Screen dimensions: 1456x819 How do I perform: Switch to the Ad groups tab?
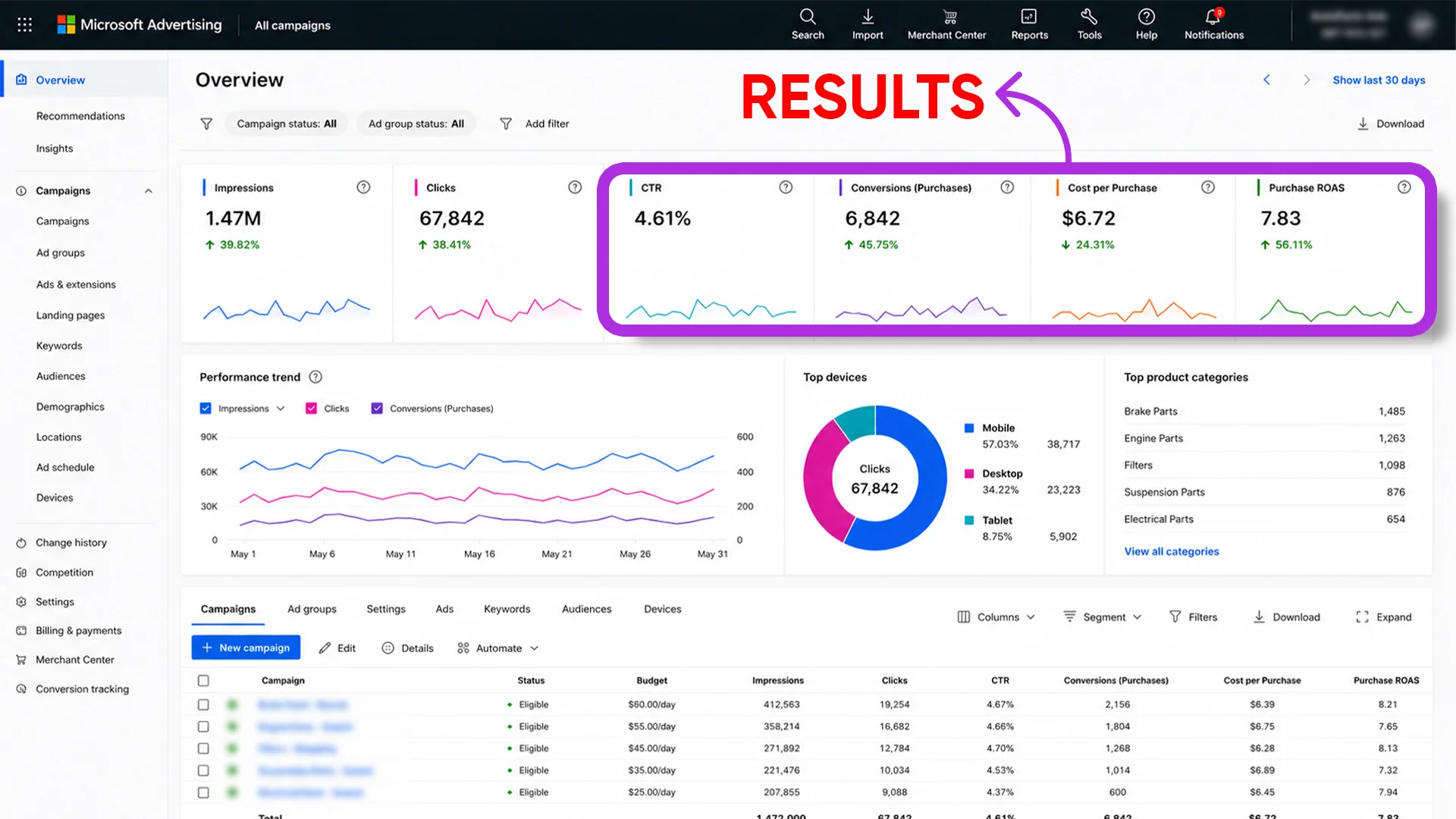312,609
